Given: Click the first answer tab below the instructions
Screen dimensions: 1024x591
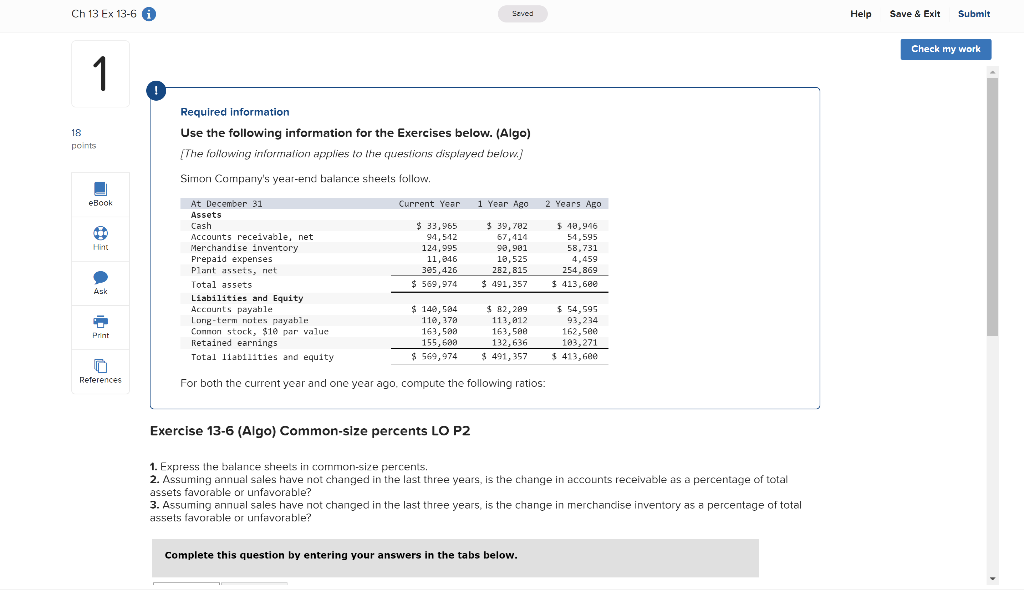Looking at the screenshot, I should coord(185,586).
